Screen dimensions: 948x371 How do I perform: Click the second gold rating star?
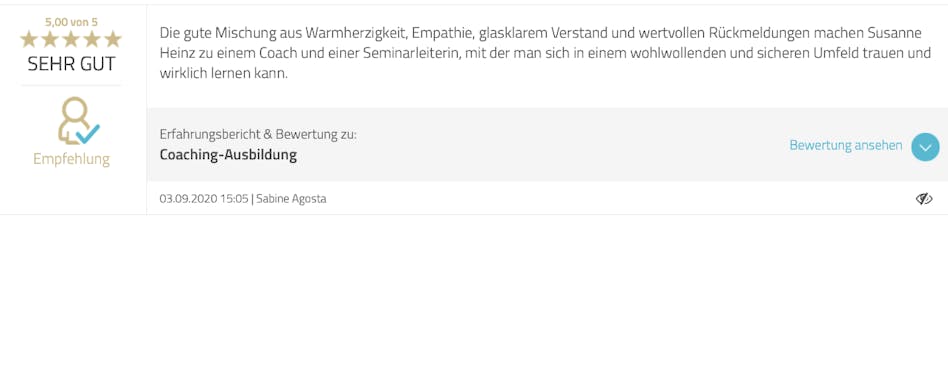point(50,39)
